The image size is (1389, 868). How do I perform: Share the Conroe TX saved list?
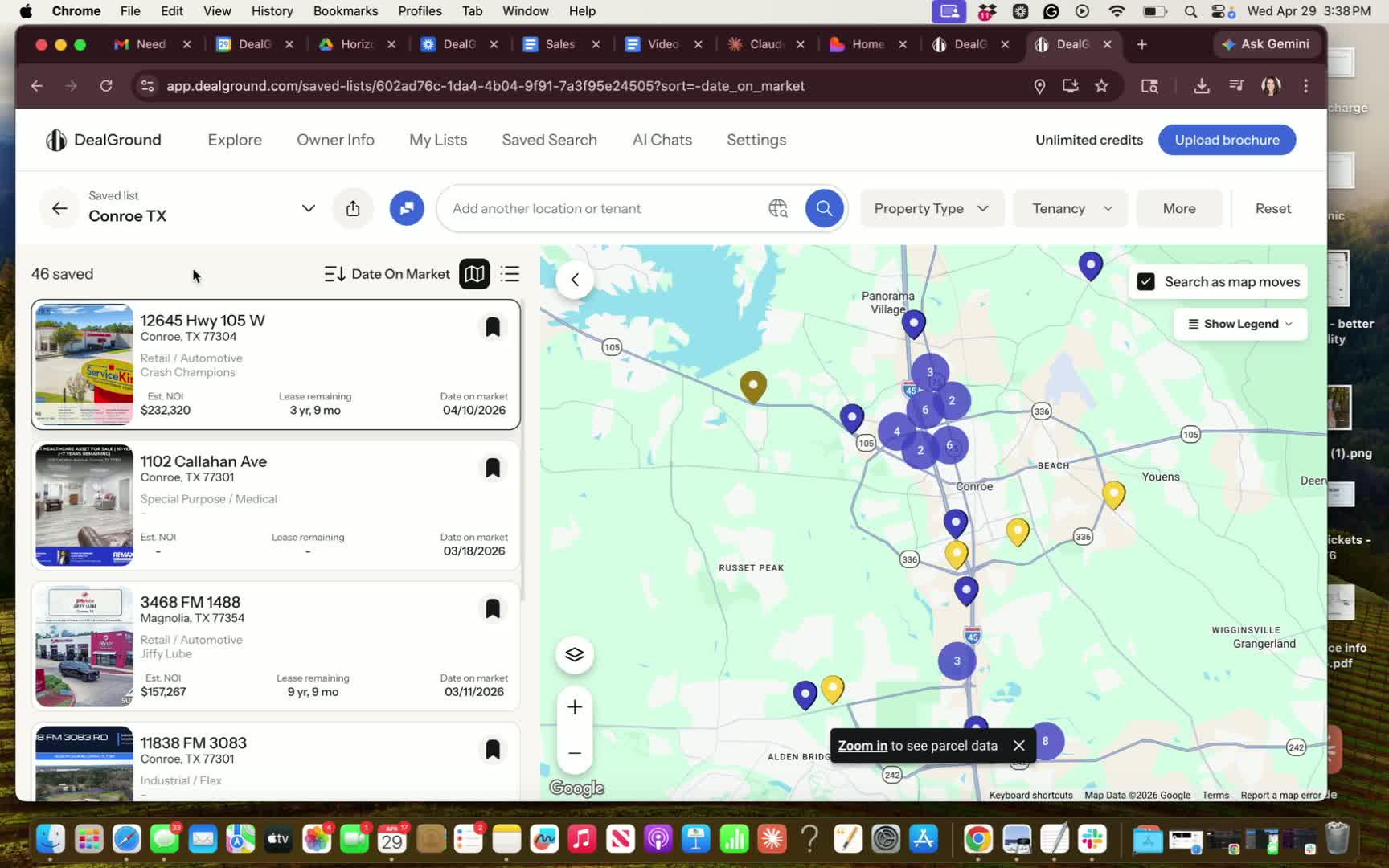[x=353, y=208]
